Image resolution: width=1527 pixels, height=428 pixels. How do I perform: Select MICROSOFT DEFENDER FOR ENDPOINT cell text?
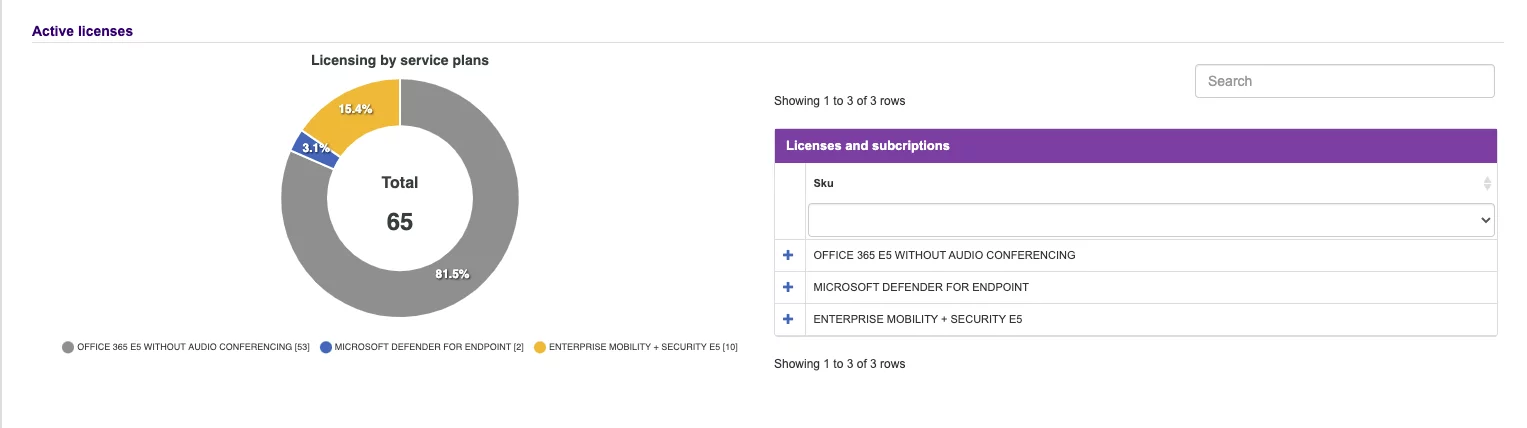921,287
